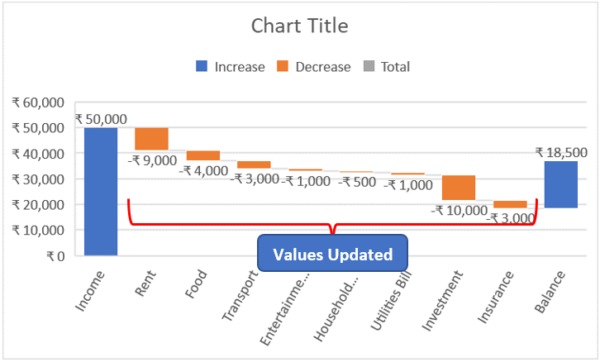The height and width of the screenshot is (362, 600).
Task: Click the Decrease legend label
Action: [x=323, y=67]
